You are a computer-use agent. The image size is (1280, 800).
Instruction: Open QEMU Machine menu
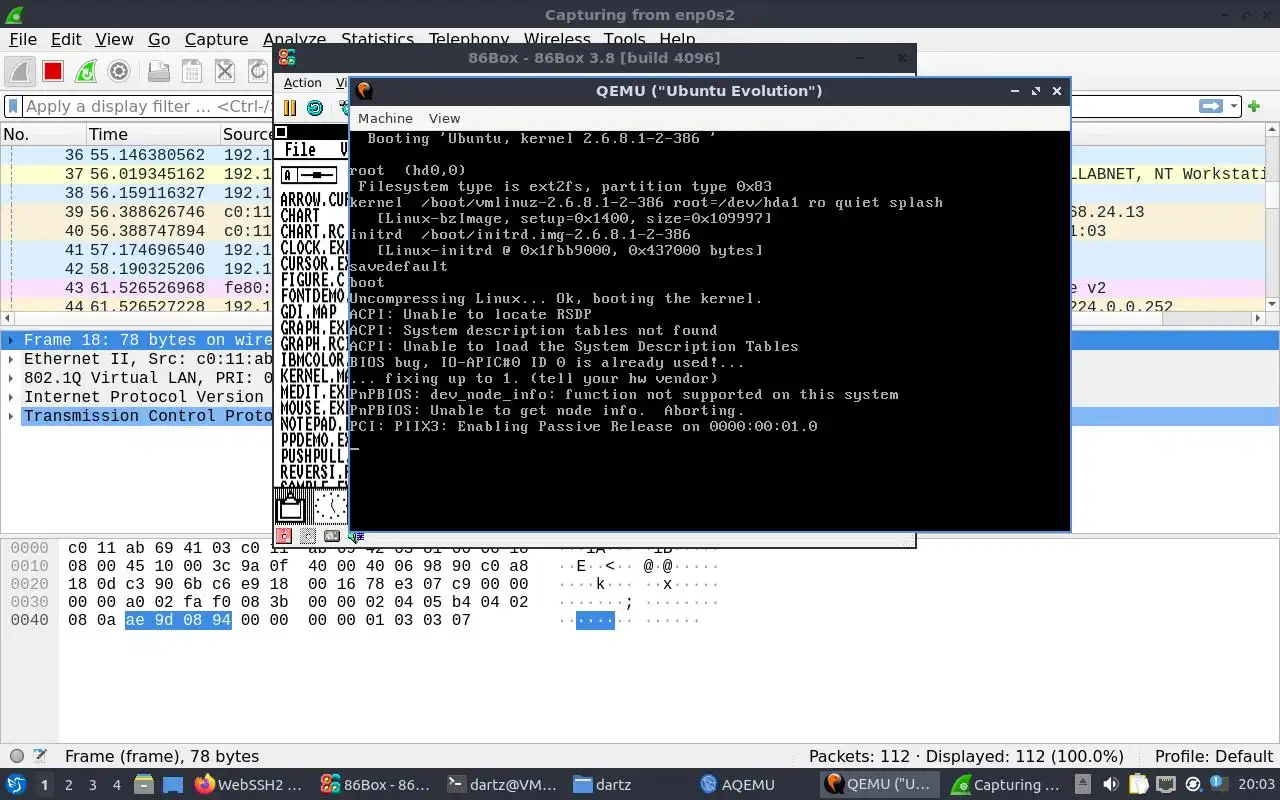click(x=385, y=118)
